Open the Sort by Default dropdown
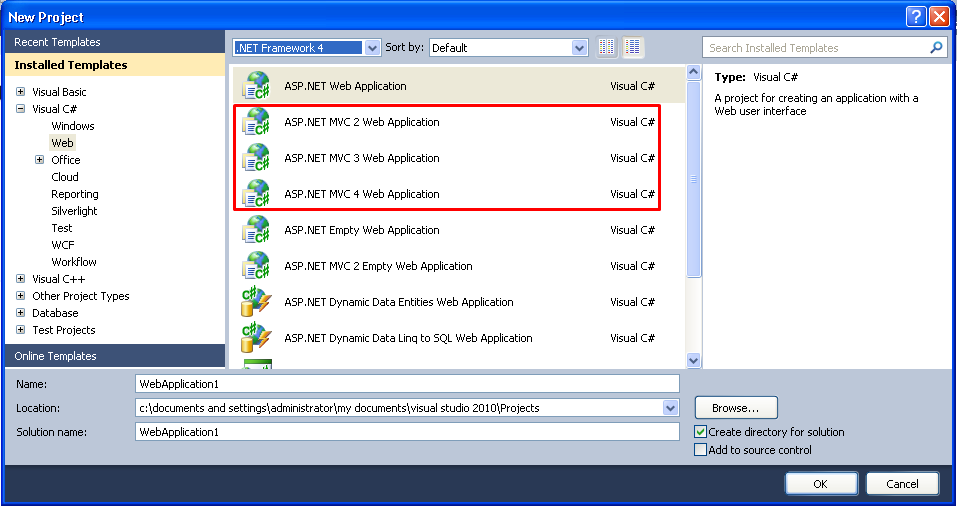The width and height of the screenshot is (957, 506). [x=579, y=48]
